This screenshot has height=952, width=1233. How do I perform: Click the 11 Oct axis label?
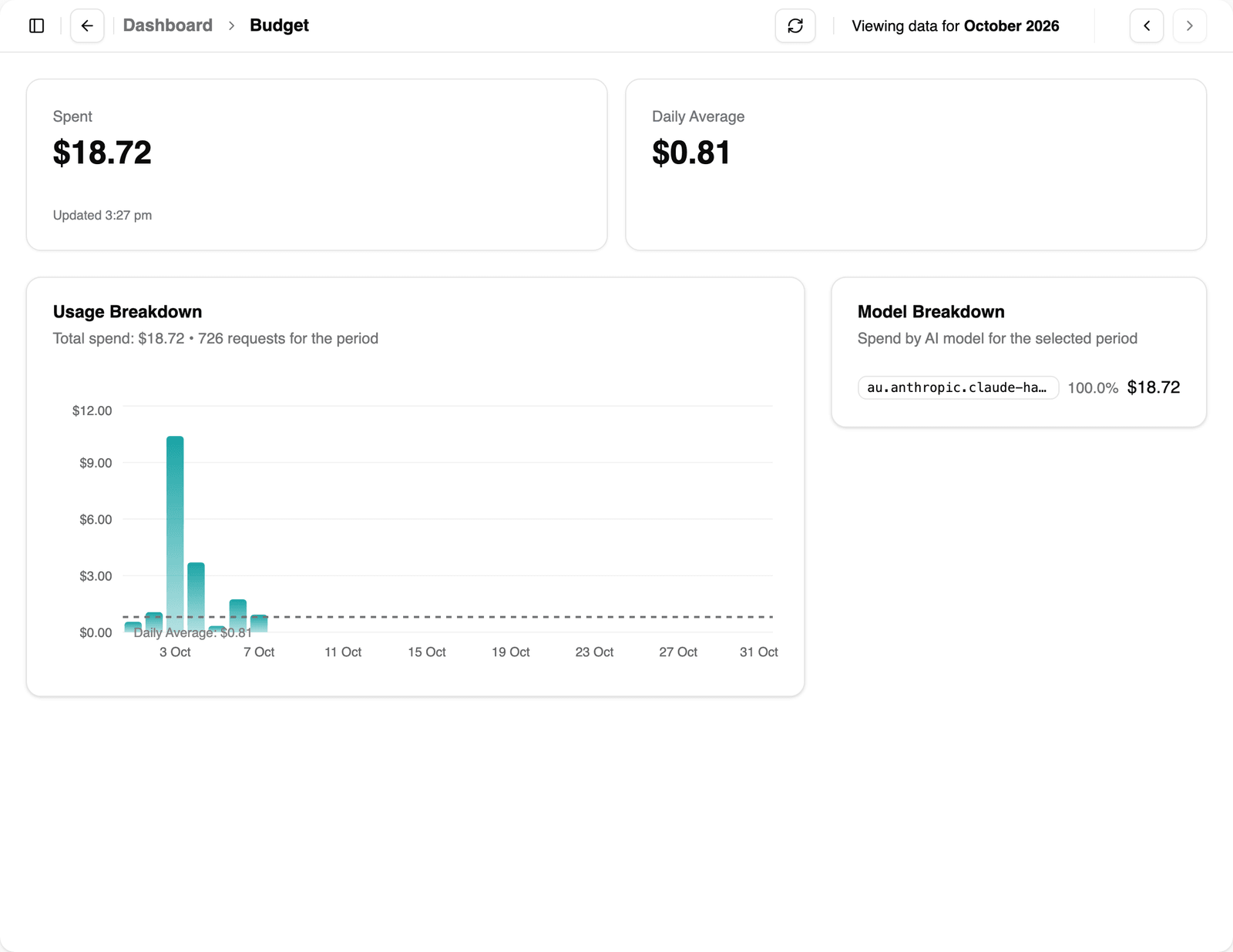pyautogui.click(x=343, y=652)
